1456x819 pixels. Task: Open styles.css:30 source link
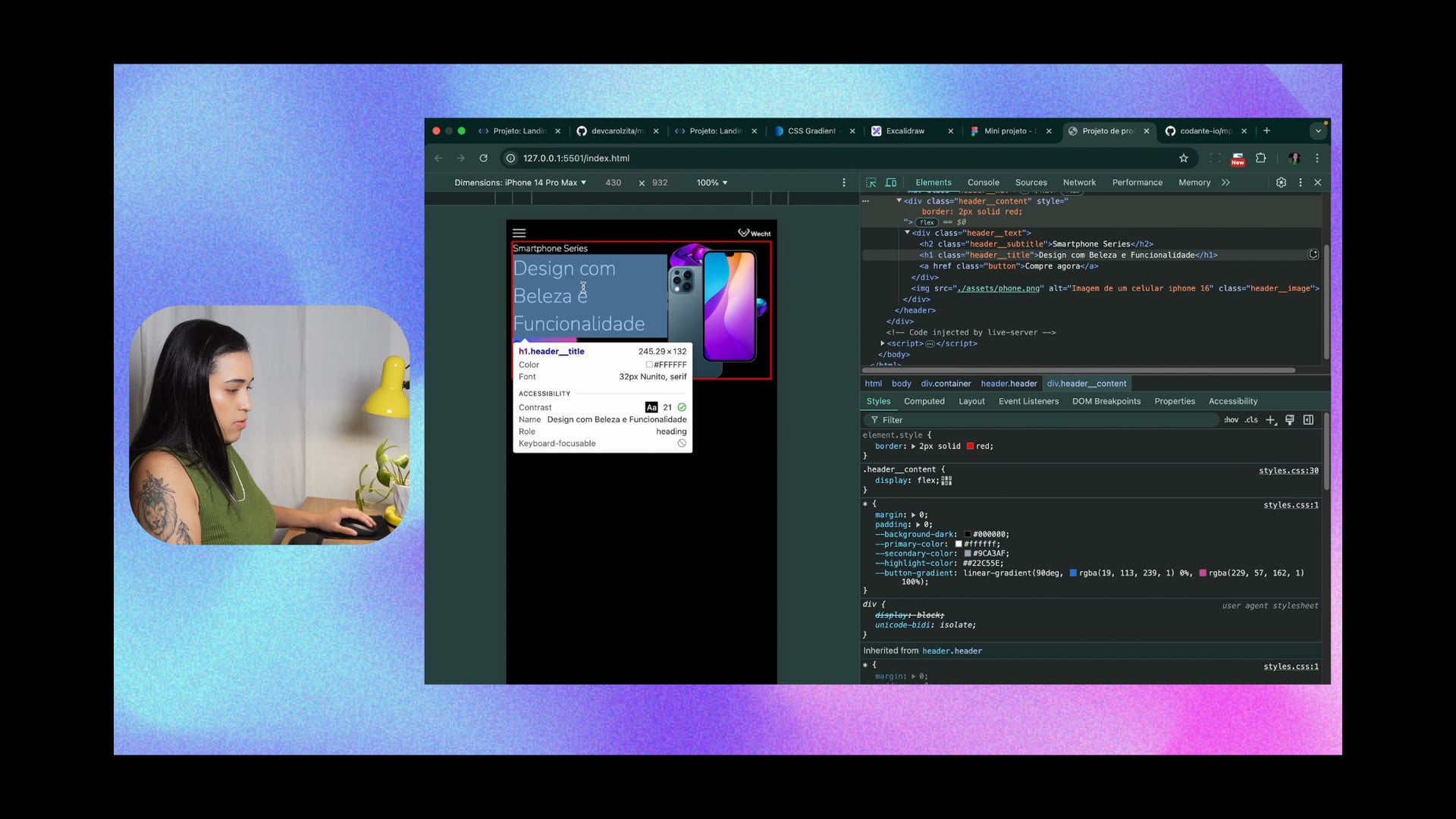(x=1288, y=471)
